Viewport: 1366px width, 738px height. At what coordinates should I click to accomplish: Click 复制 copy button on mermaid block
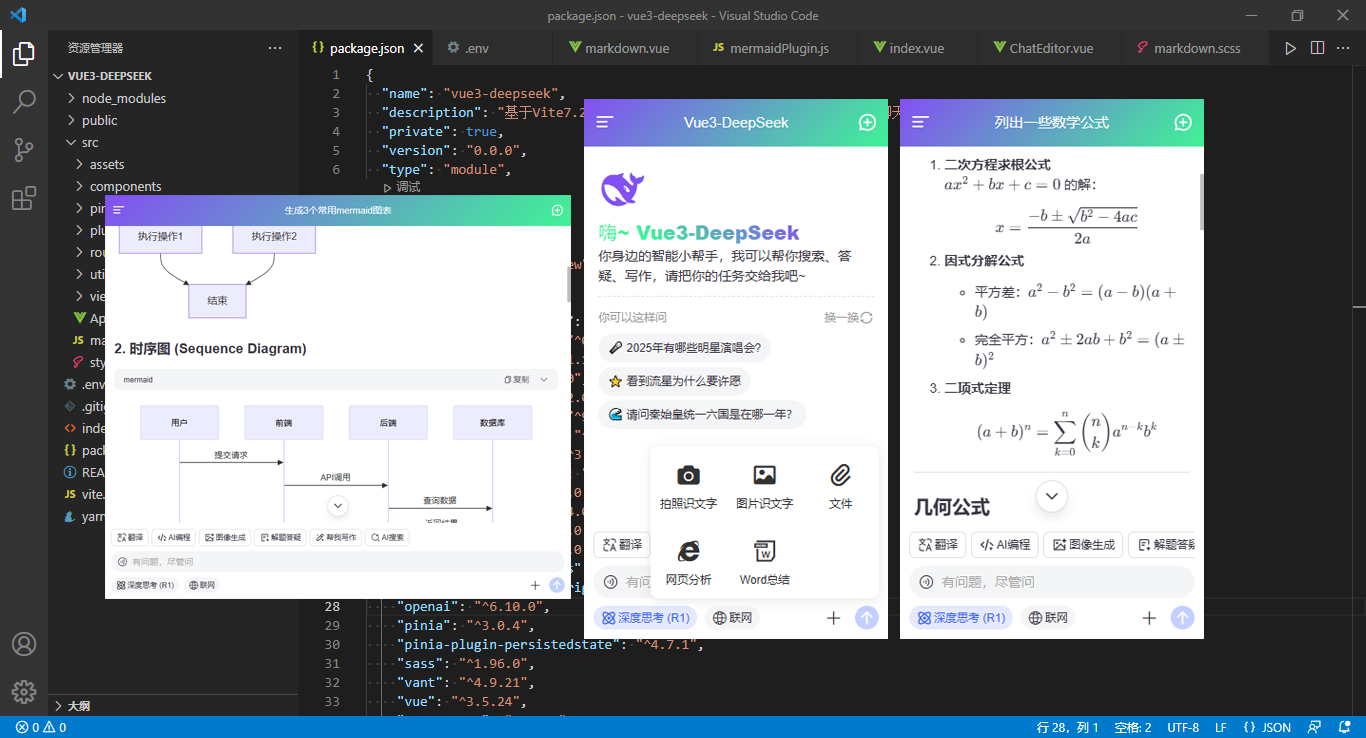tap(517, 380)
